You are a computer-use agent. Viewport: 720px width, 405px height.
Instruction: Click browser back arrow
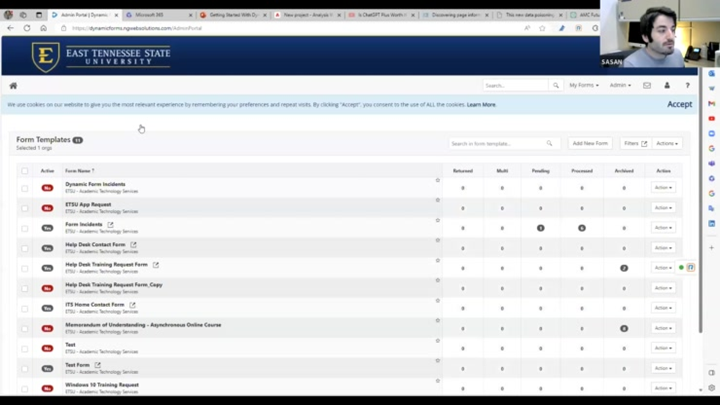pyautogui.click(x=11, y=28)
